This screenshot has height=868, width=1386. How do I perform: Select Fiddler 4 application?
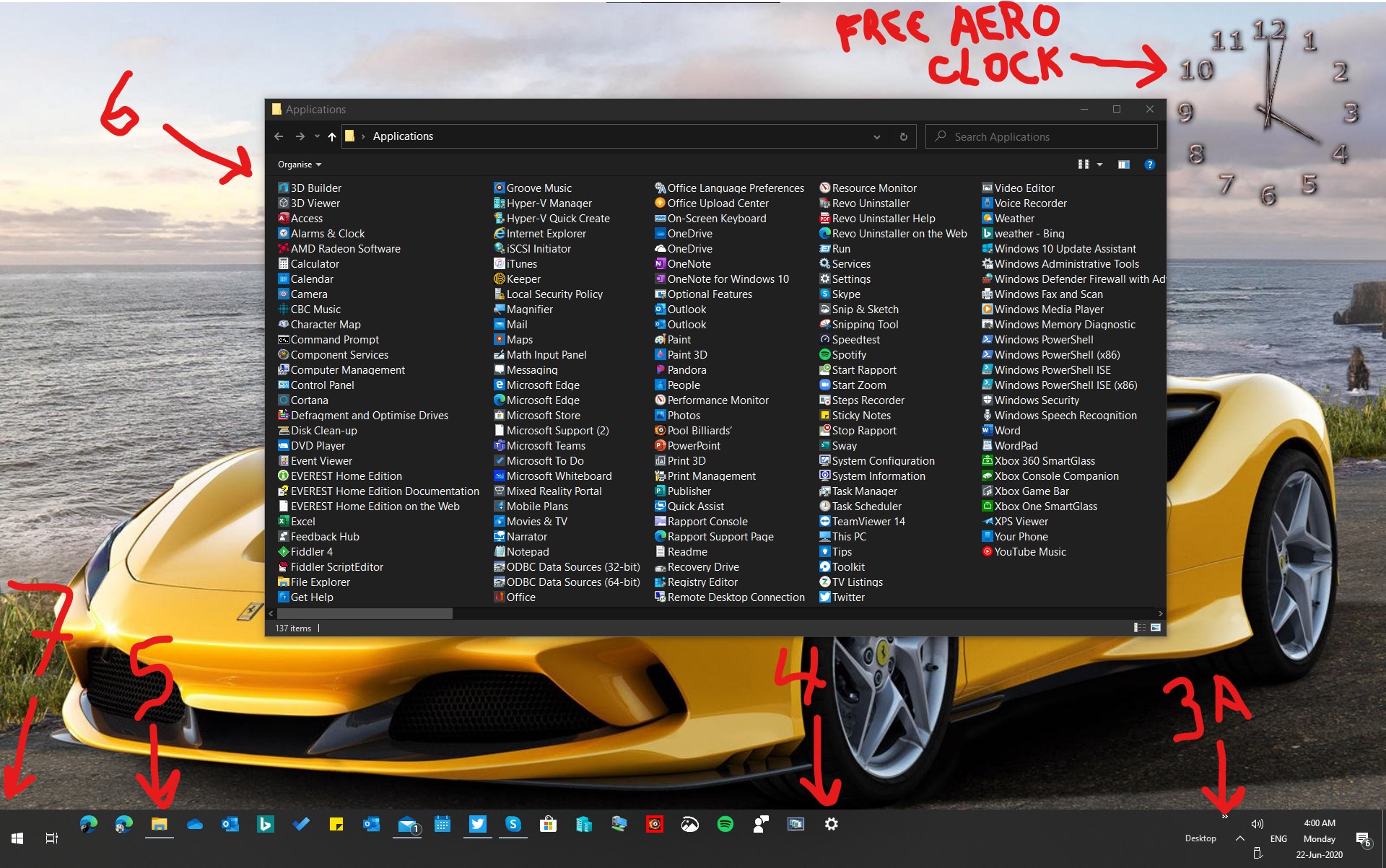(x=305, y=551)
